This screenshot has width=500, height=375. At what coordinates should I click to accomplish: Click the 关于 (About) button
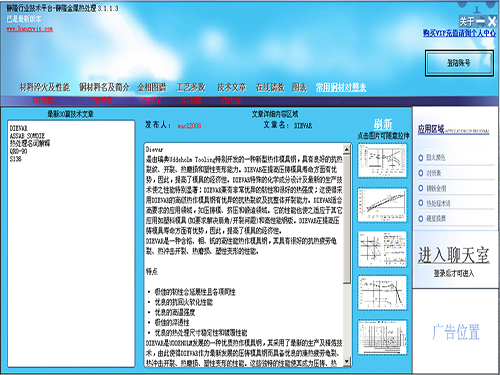coord(467,22)
